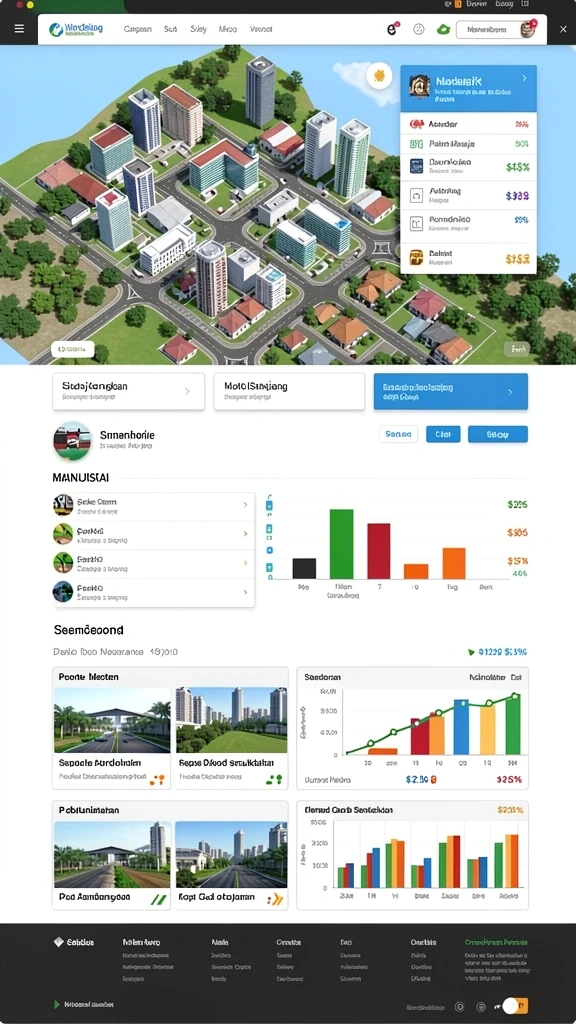
Task: Click the yellow sun button on the map
Action: point(379,75)
